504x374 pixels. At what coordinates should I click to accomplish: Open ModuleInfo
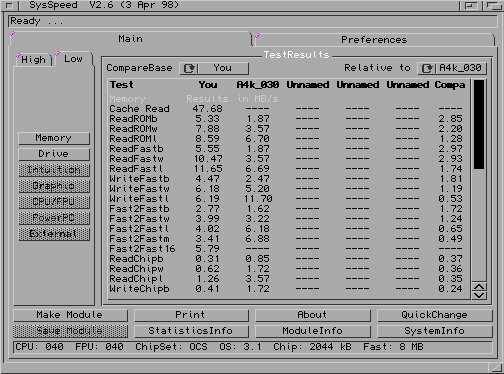tap(313, 331)
